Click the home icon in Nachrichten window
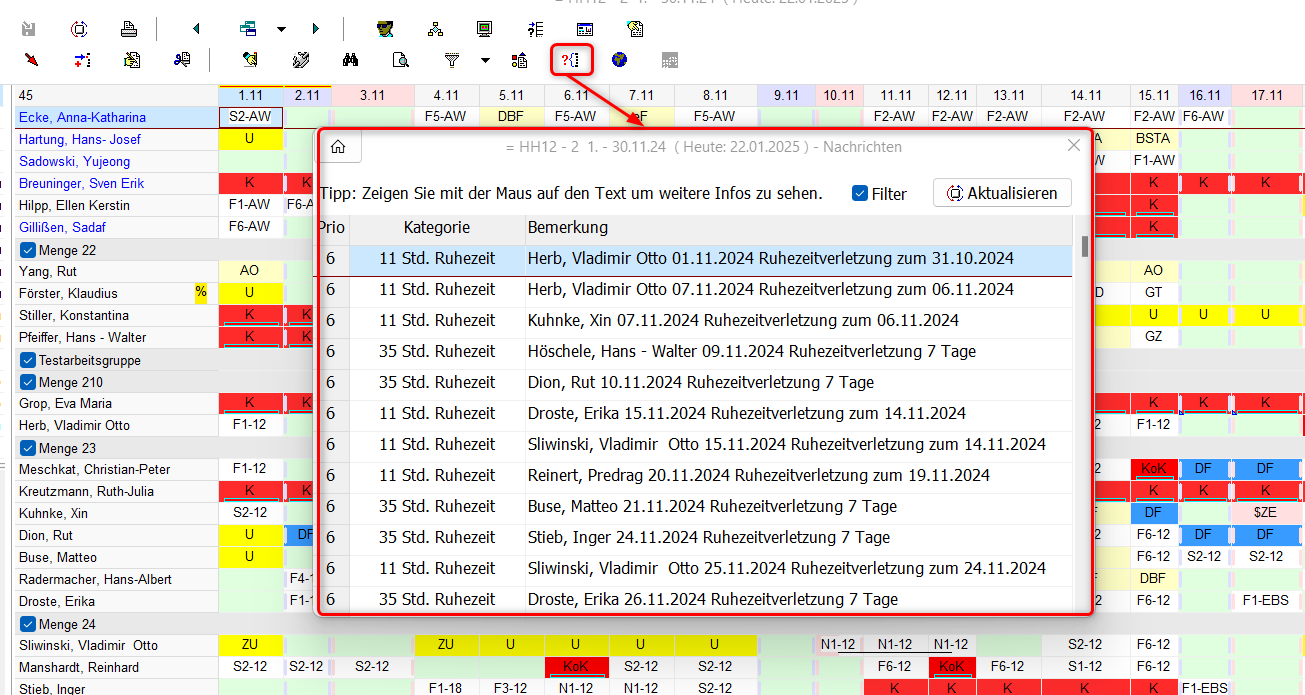Screen dimensions: 1305x695 pos(339,147)
